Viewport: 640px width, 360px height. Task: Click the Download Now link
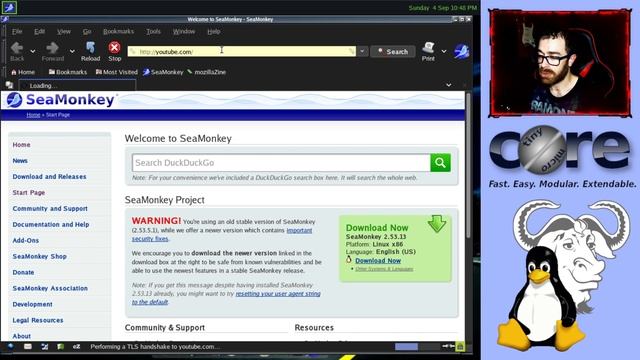tap(378, 260)
